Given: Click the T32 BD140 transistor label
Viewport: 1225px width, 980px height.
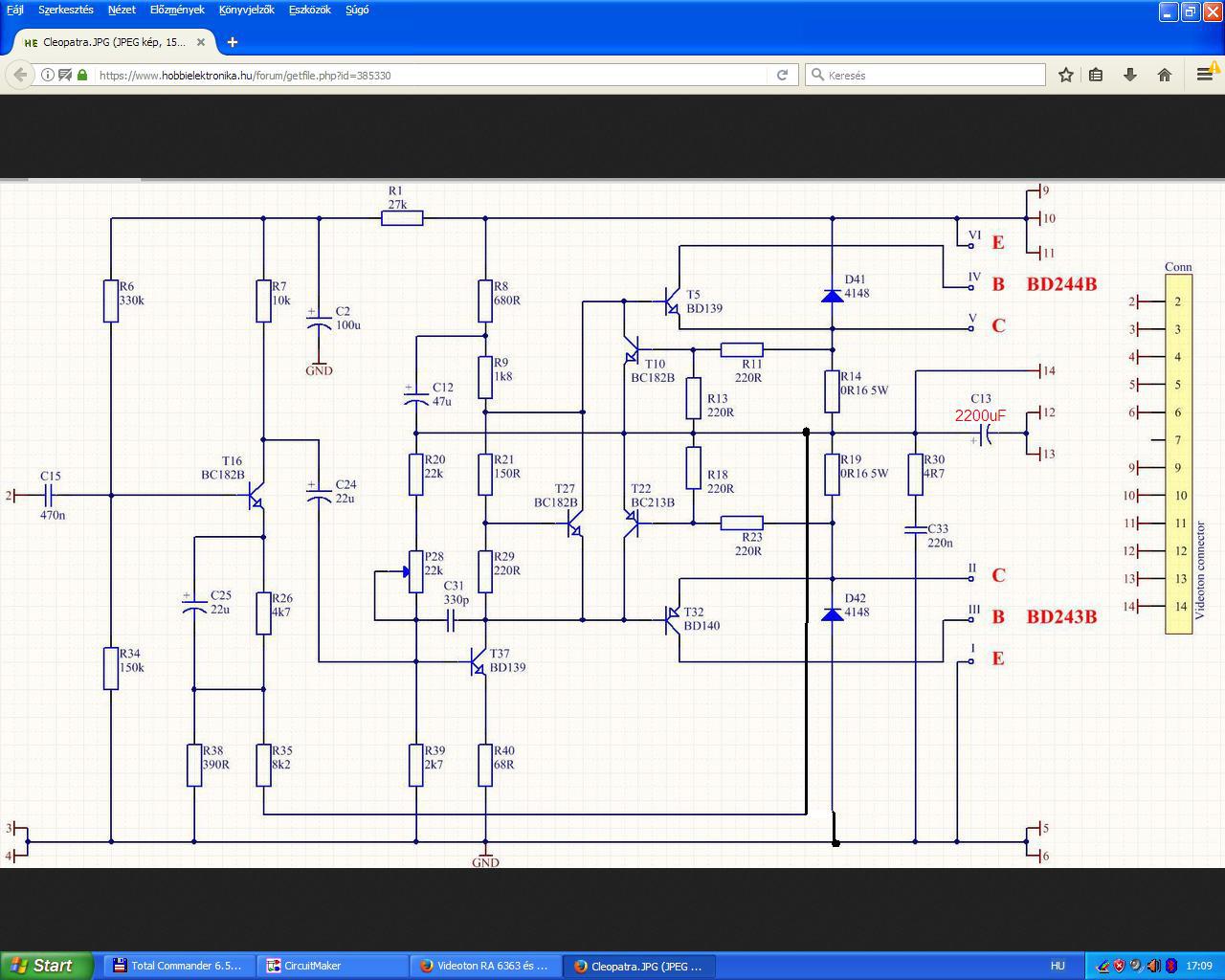Looking at the screenshot, I should coord(702,619).
